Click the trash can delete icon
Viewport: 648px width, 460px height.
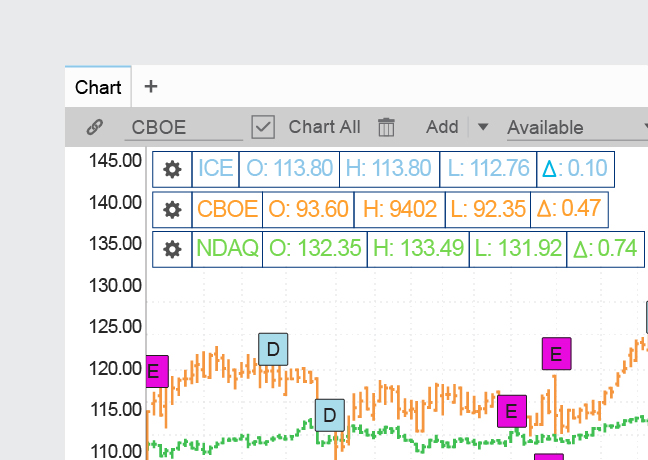[386, 127]
